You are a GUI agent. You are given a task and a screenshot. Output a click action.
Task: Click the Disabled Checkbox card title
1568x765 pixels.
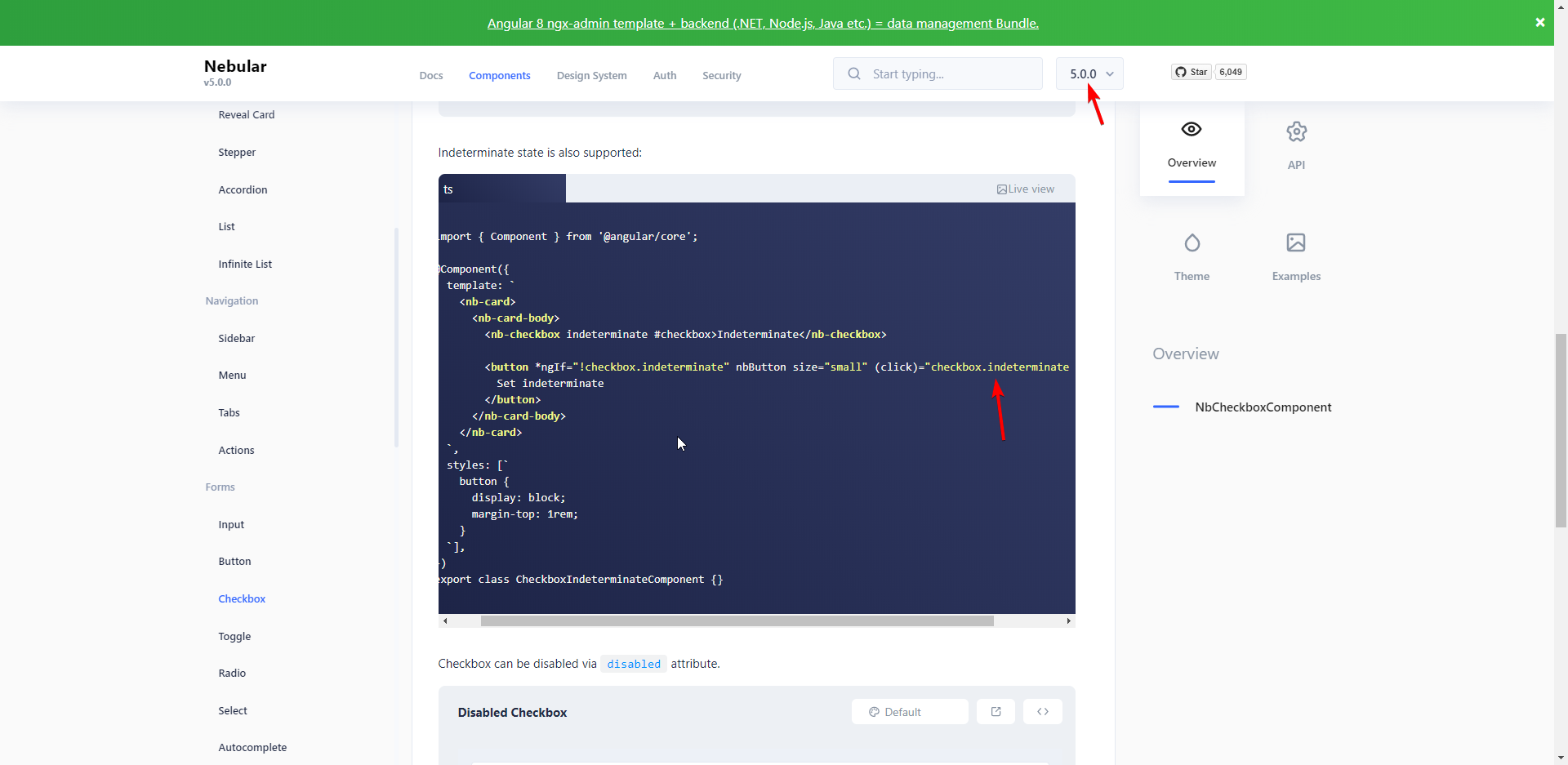[x=512, y=713]
